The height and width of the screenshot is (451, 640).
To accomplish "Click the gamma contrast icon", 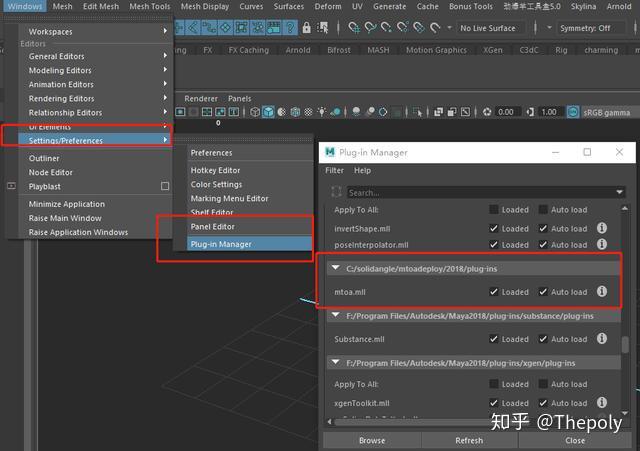I will click(x=530, y=112).
